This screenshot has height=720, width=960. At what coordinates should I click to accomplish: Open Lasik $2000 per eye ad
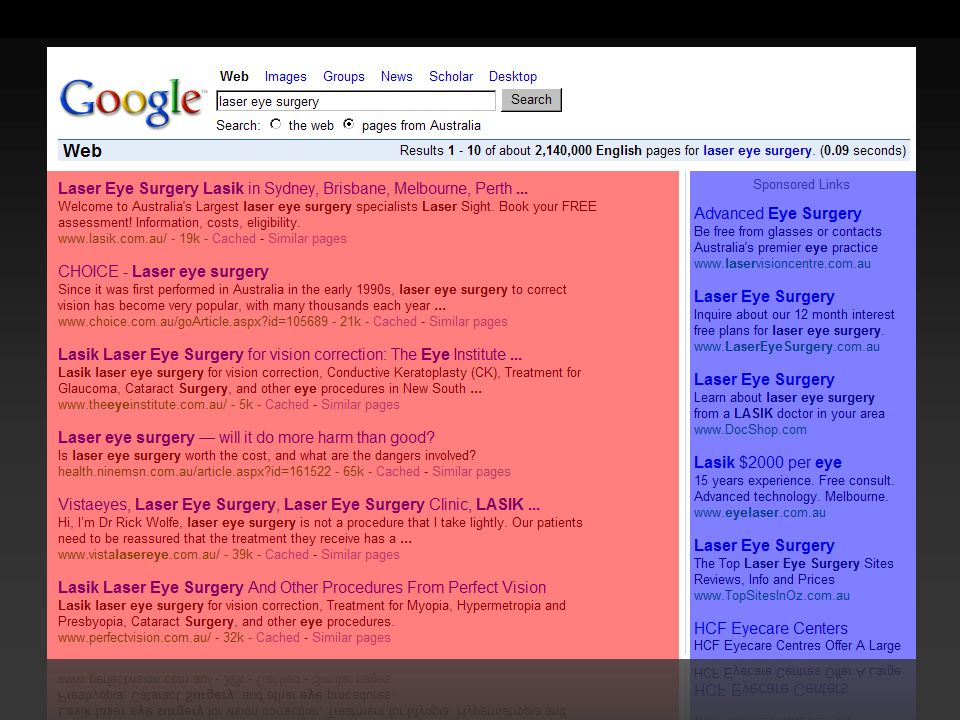(x=768, y=462)
